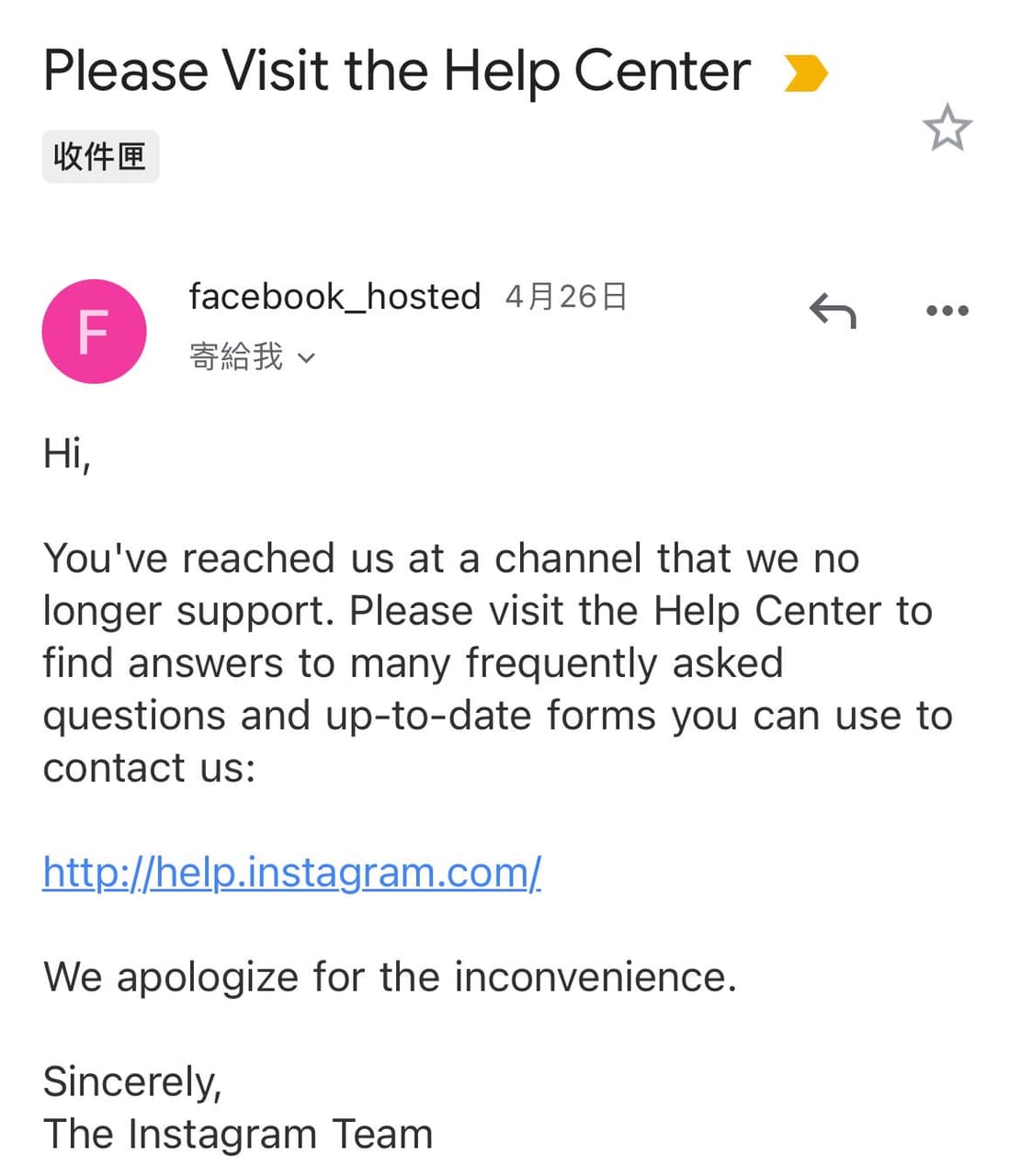1021x1176 pixels.
Task: Tap 'You've reached us' first body line
Action: [x=451, y=558]
